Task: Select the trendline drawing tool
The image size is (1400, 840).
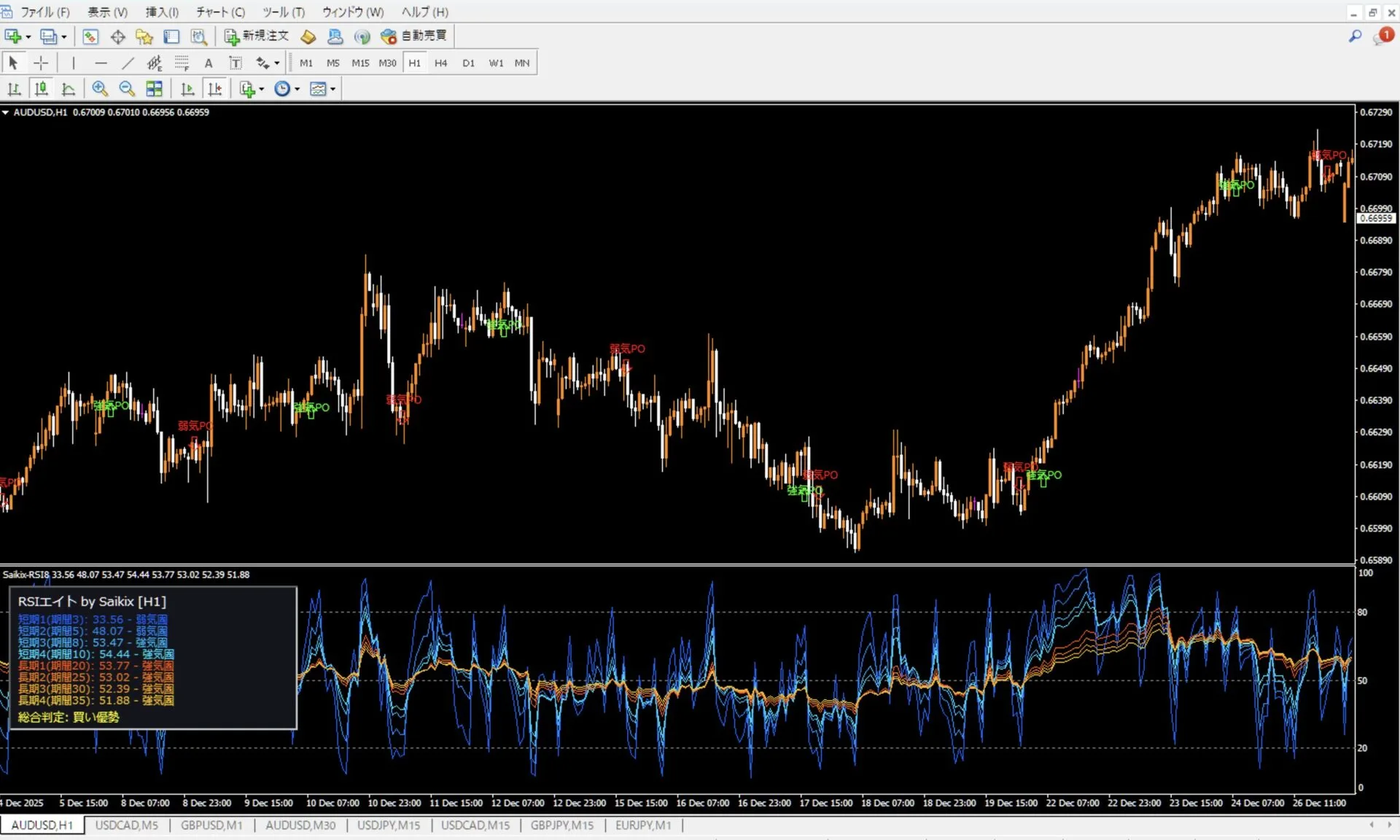Action: tap(128, 63)
